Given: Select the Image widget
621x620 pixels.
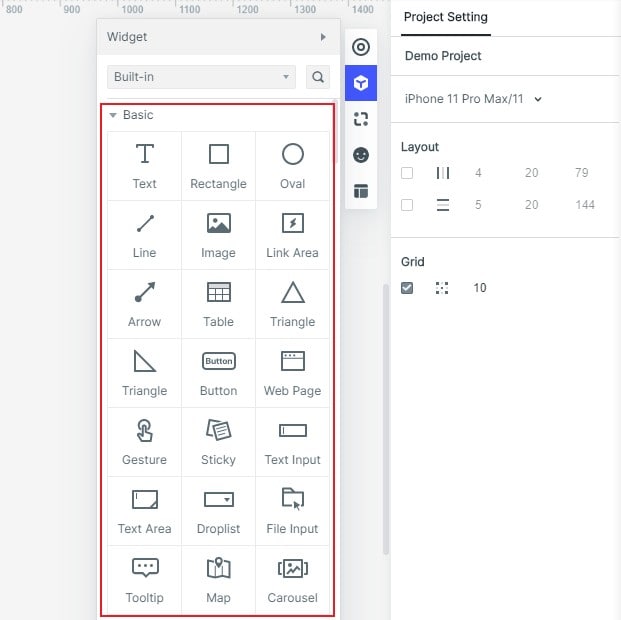Looking at the screenshot, I should (219, 235).
